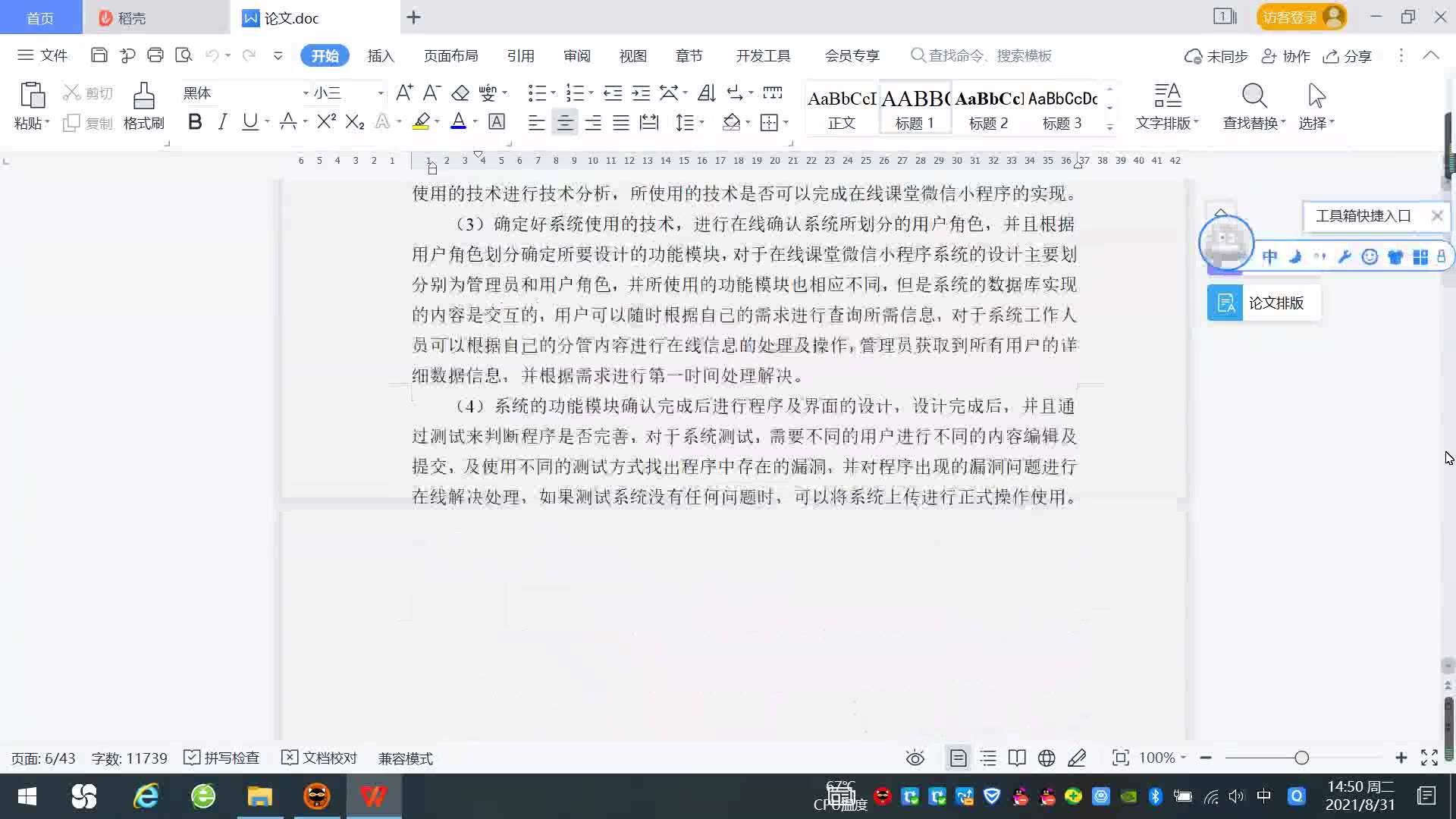The height and width of the screenshot is (819, 1456).
Task: Open the font name 黑体 dropdown
Action: click(x=306, y=93)
